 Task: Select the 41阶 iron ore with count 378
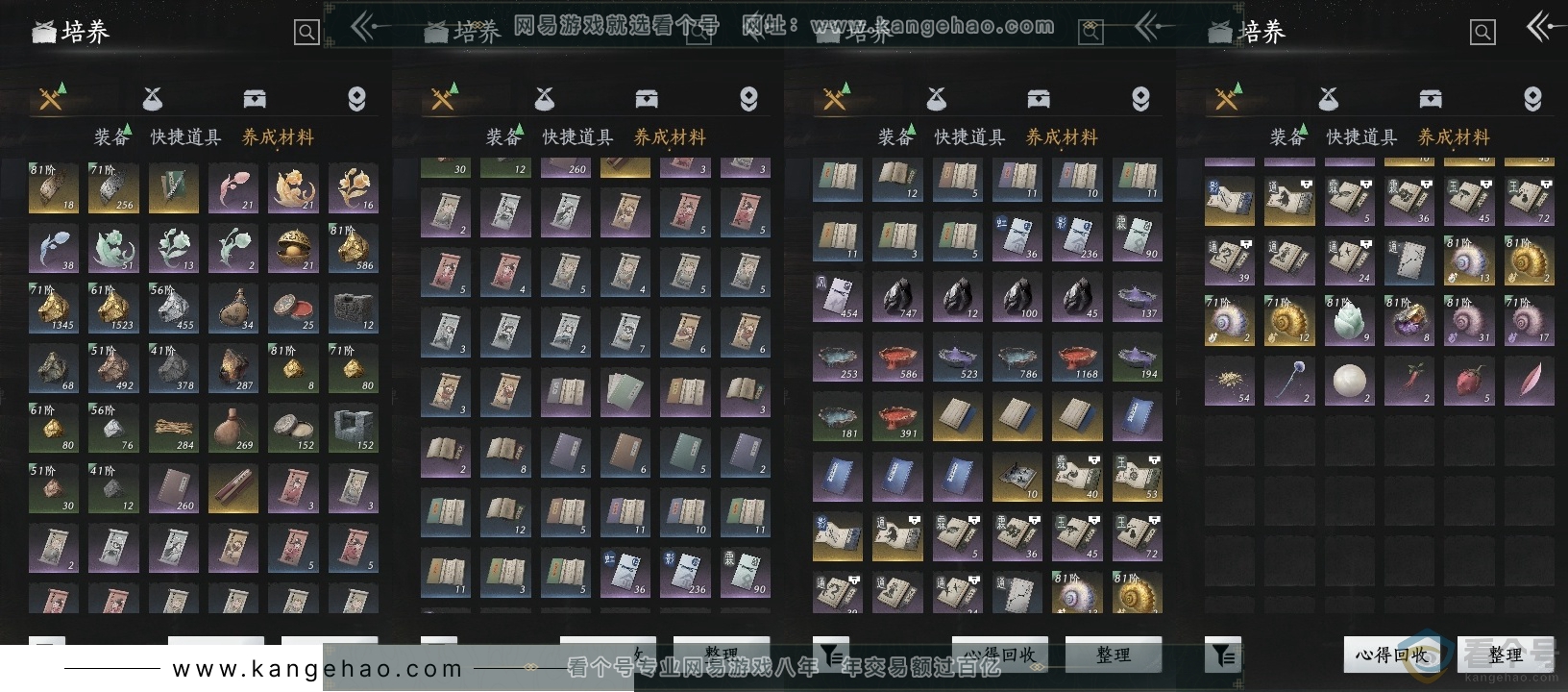[x=174, y=368]
